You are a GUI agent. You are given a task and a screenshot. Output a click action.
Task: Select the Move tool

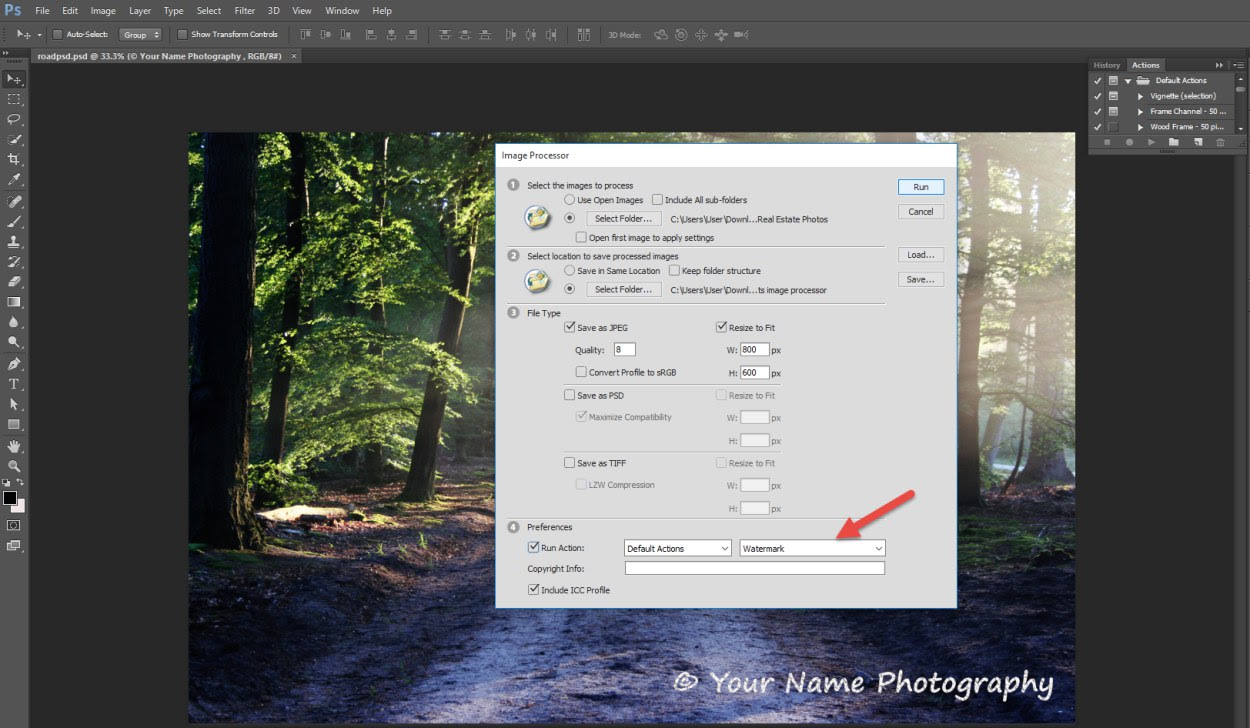[14, 79]
